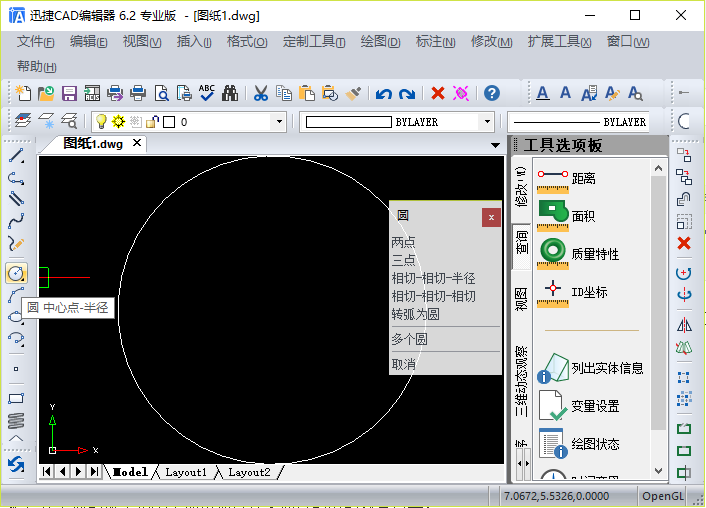Viewport: 706px width, 508px height.
Task: Jump to the last layout tab arrow
Action: pyautogui.click(x=94, y=472)
